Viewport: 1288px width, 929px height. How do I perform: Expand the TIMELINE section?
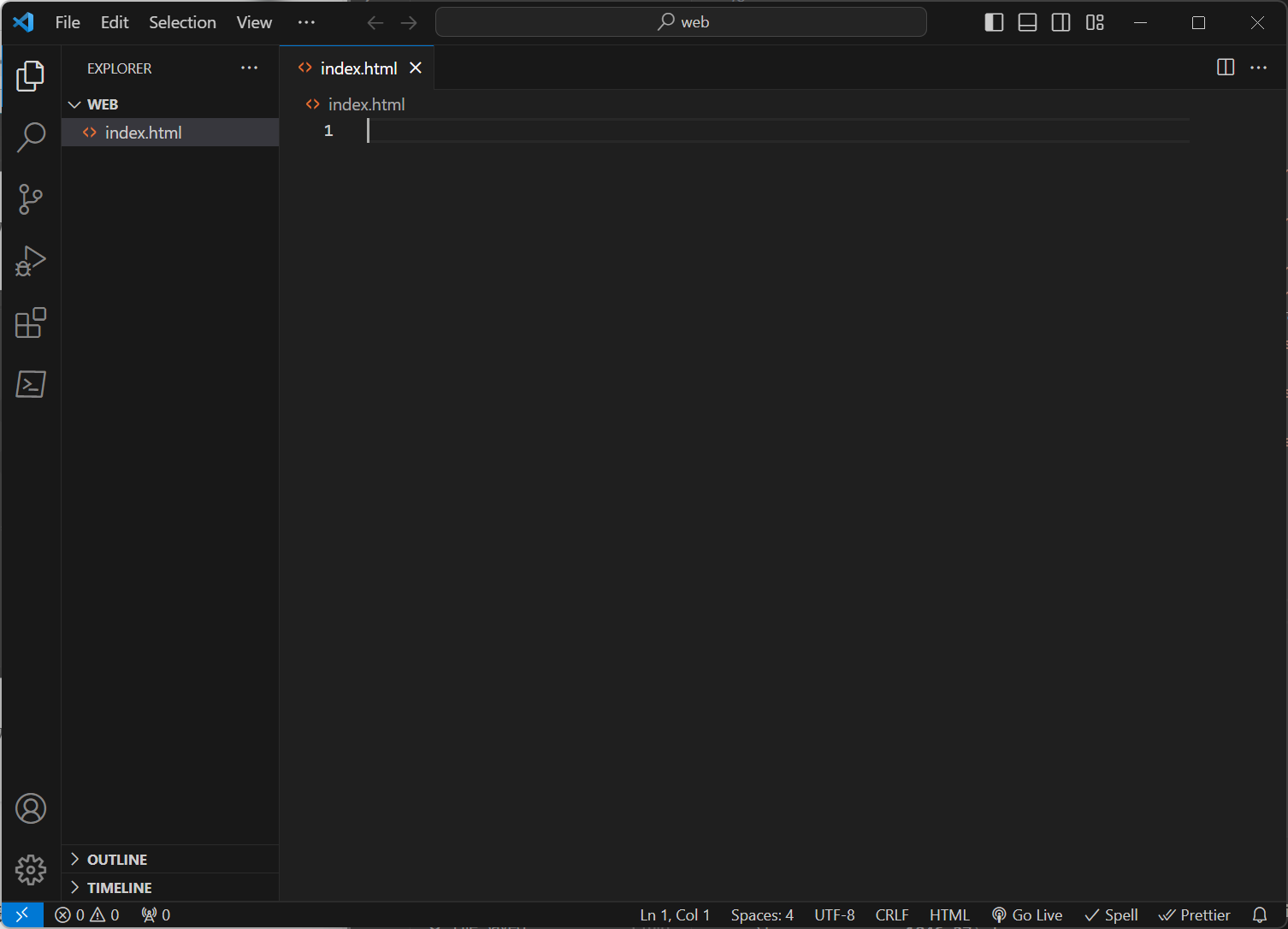pyautogui.click(x=170, y=887)
